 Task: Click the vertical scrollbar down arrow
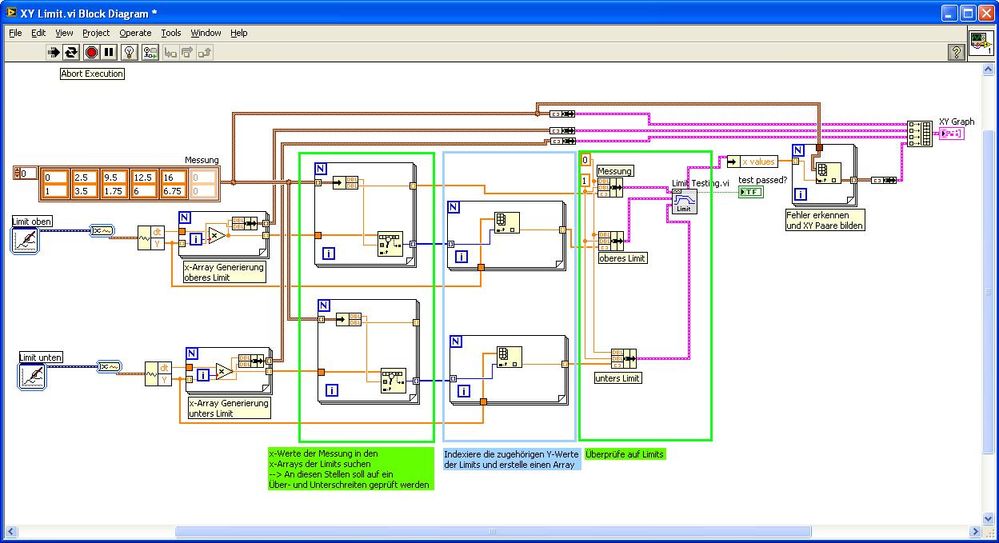[988, 520]
